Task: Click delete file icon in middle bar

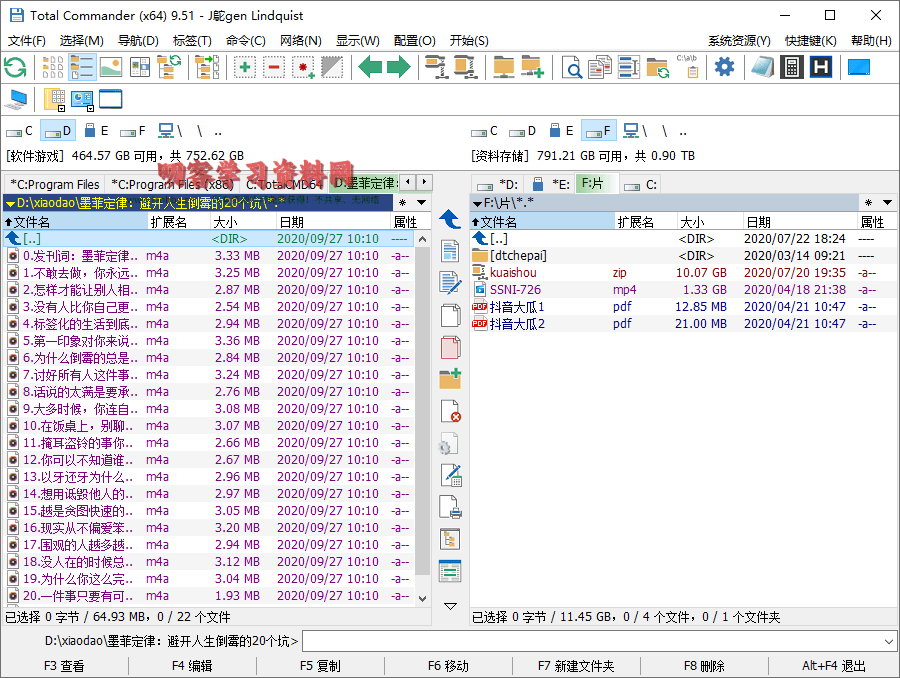Action: [450, 411]
